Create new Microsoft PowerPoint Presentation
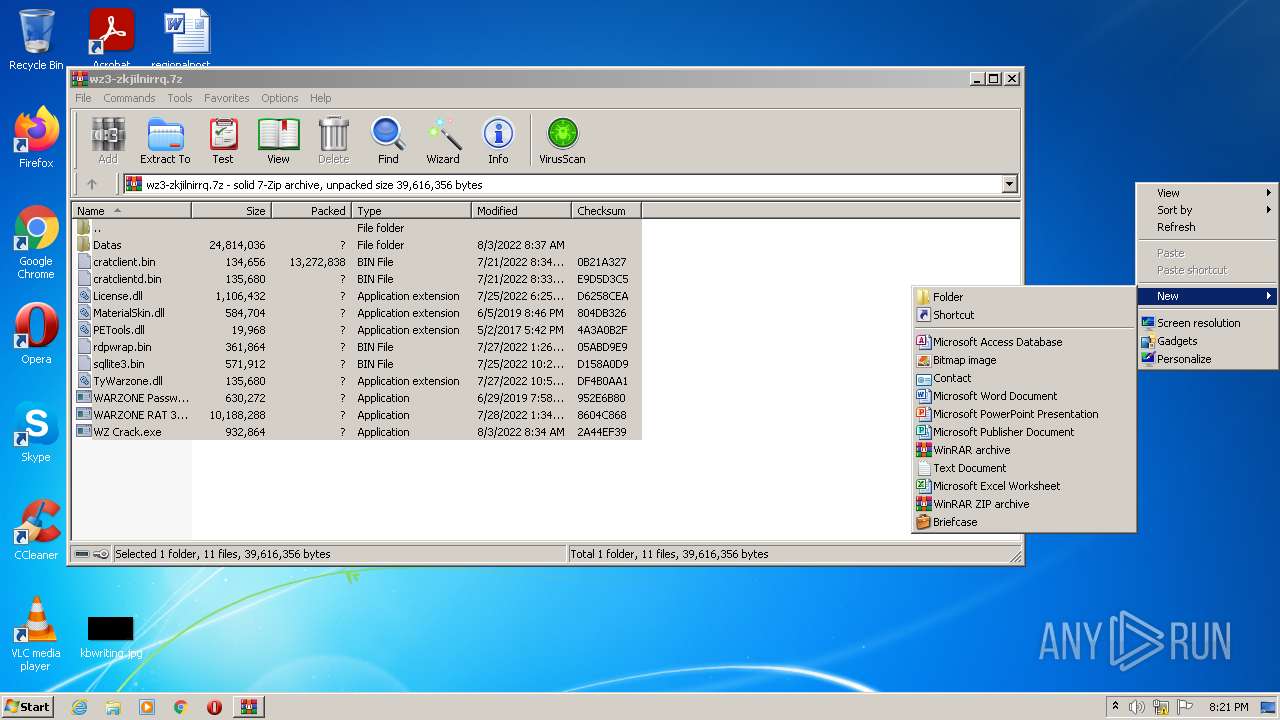 tap(1024, 414)
